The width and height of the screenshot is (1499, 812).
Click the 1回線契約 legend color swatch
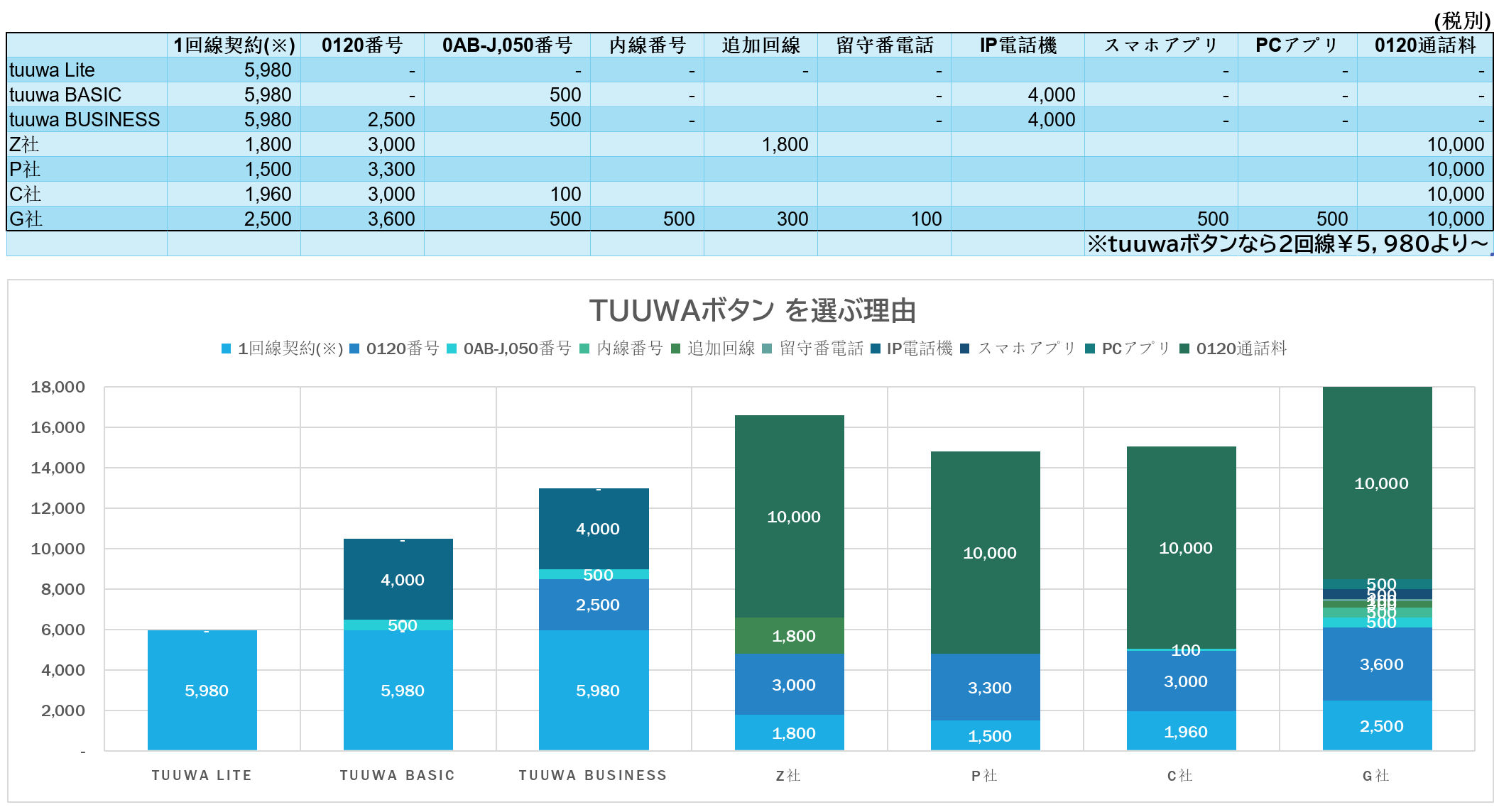pyautogui.click(x=226, y=349)
